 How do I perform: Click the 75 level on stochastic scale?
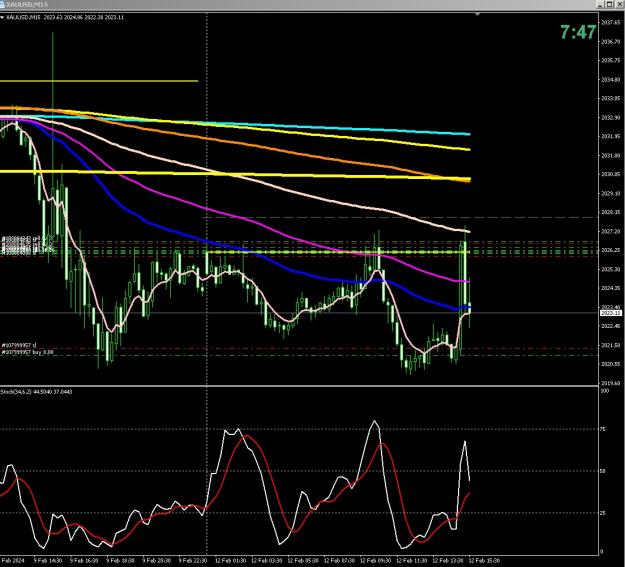[x=603, y=429]
